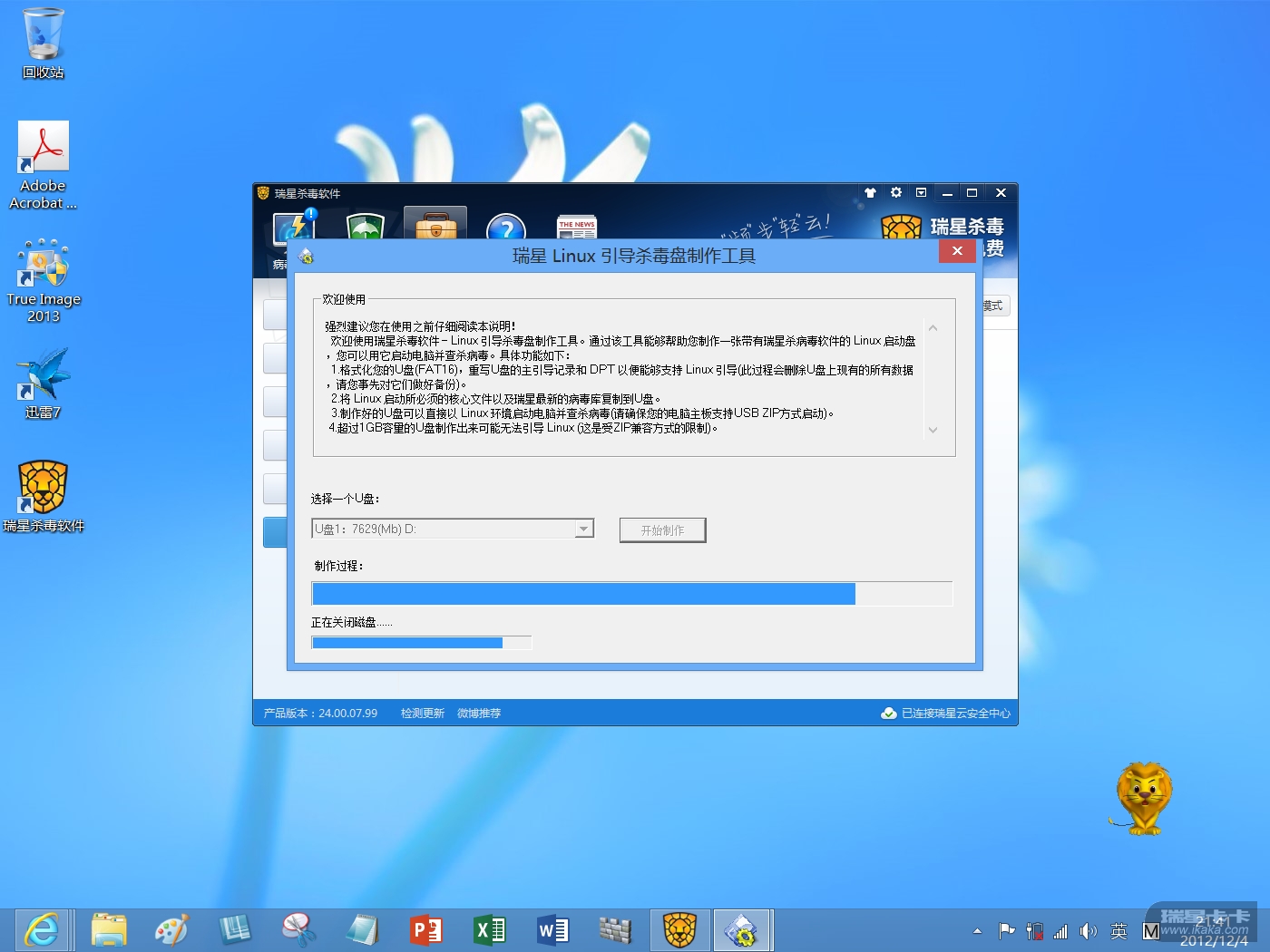This screenshot has height=952, width=1270.
Task: Click the Linux tool dialog title icon
Action: pyautogui.click(x=307, y=257)
